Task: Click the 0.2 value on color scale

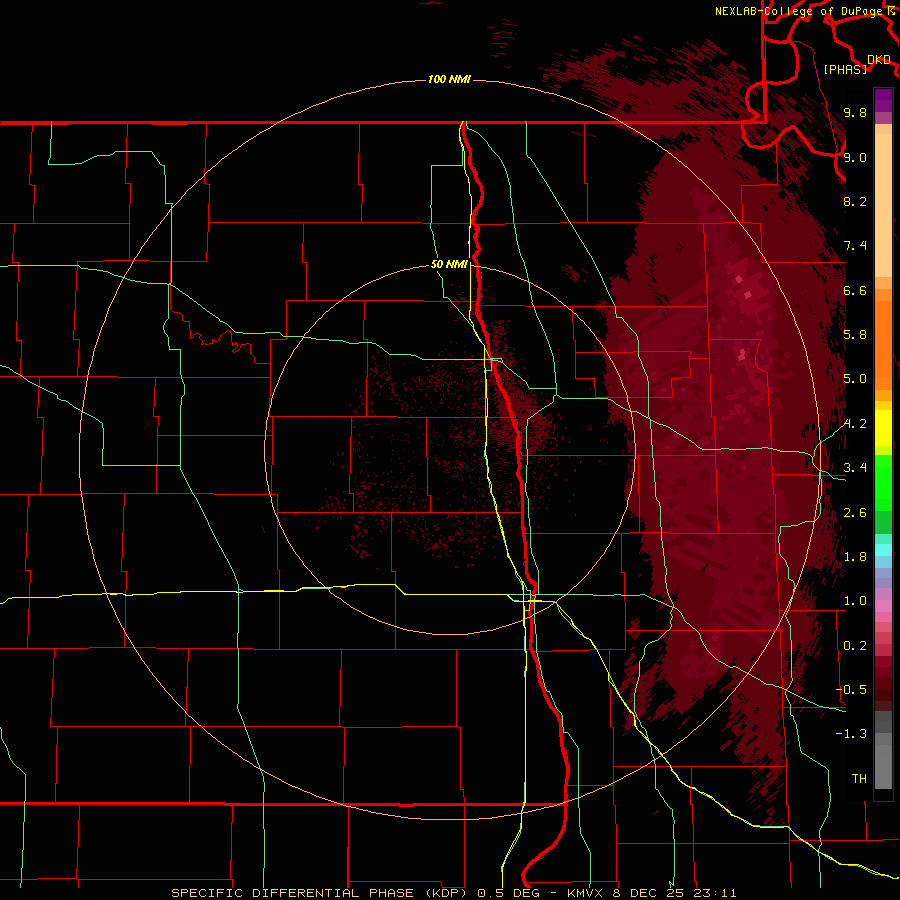Action: 855,646
